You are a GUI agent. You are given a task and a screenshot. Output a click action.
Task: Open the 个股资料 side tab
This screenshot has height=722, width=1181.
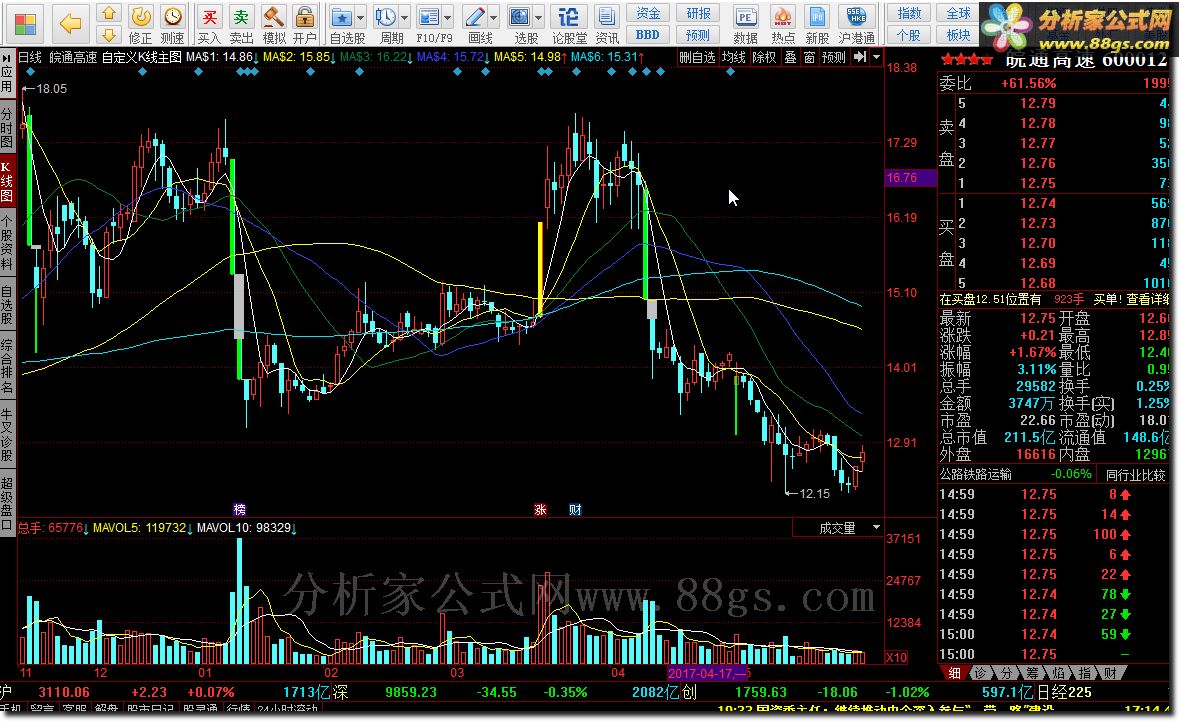(7, 243)
